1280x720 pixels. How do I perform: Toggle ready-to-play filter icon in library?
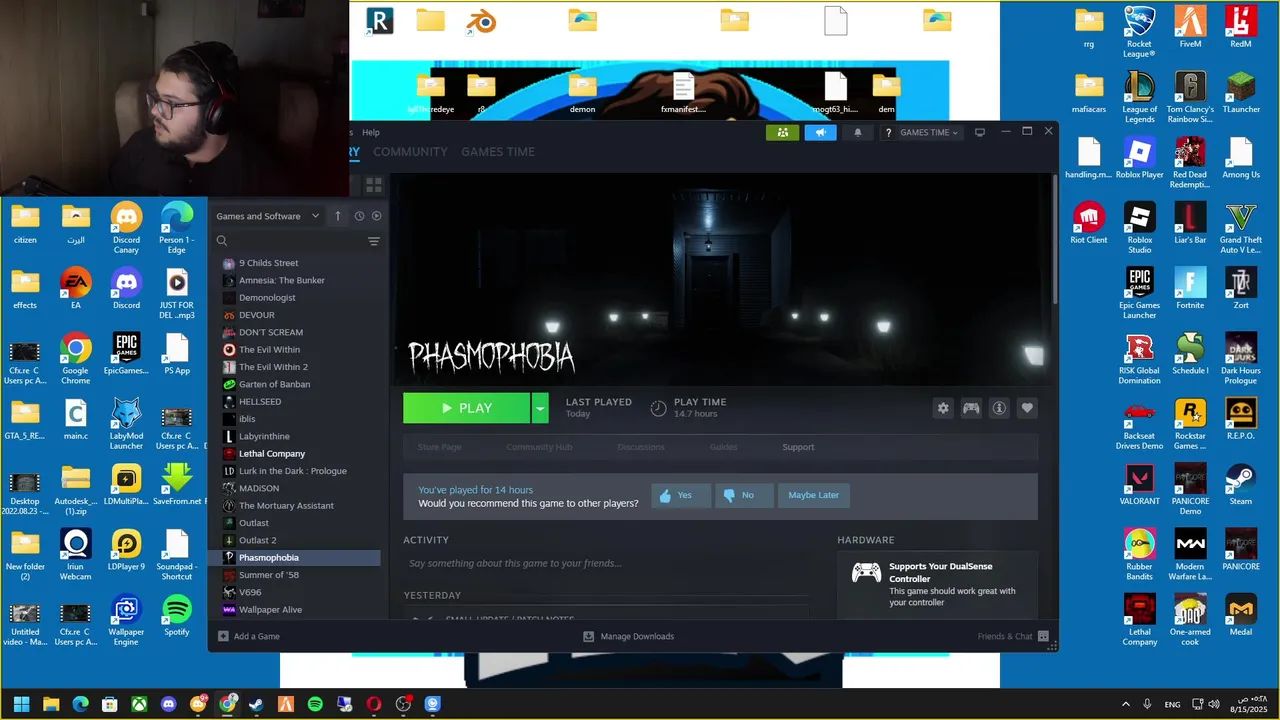pyautogui.click(x=377, y=216)
